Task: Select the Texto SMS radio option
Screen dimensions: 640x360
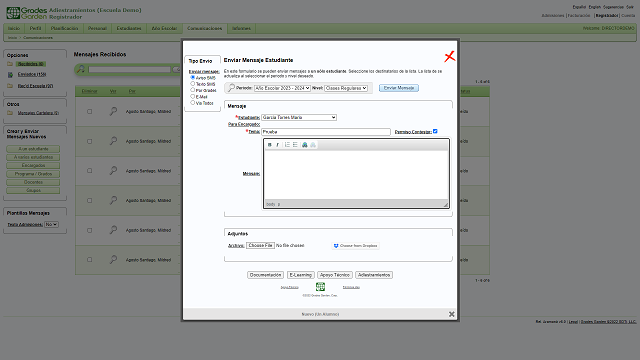Action: [x=193, y=84]
